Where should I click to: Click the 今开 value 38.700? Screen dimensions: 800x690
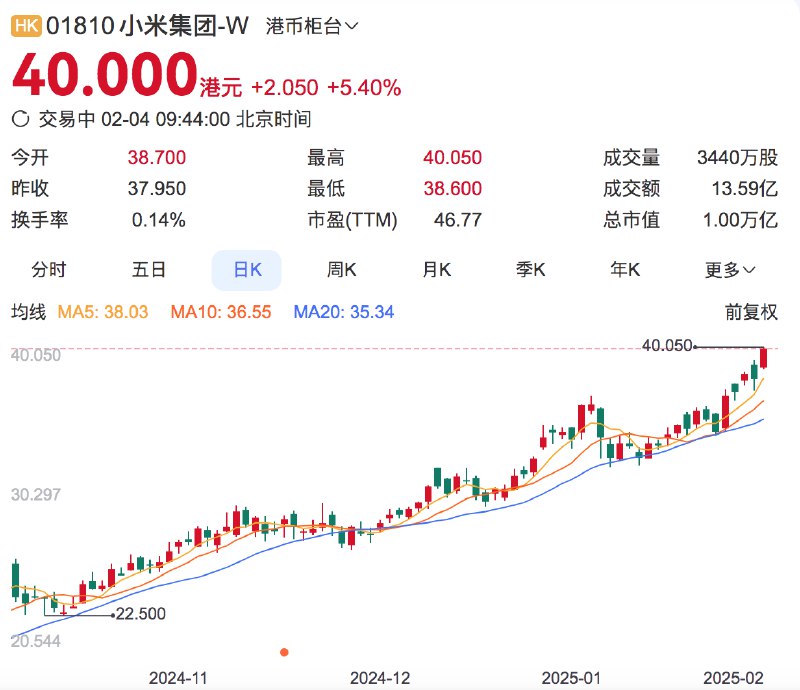(157, 158)
